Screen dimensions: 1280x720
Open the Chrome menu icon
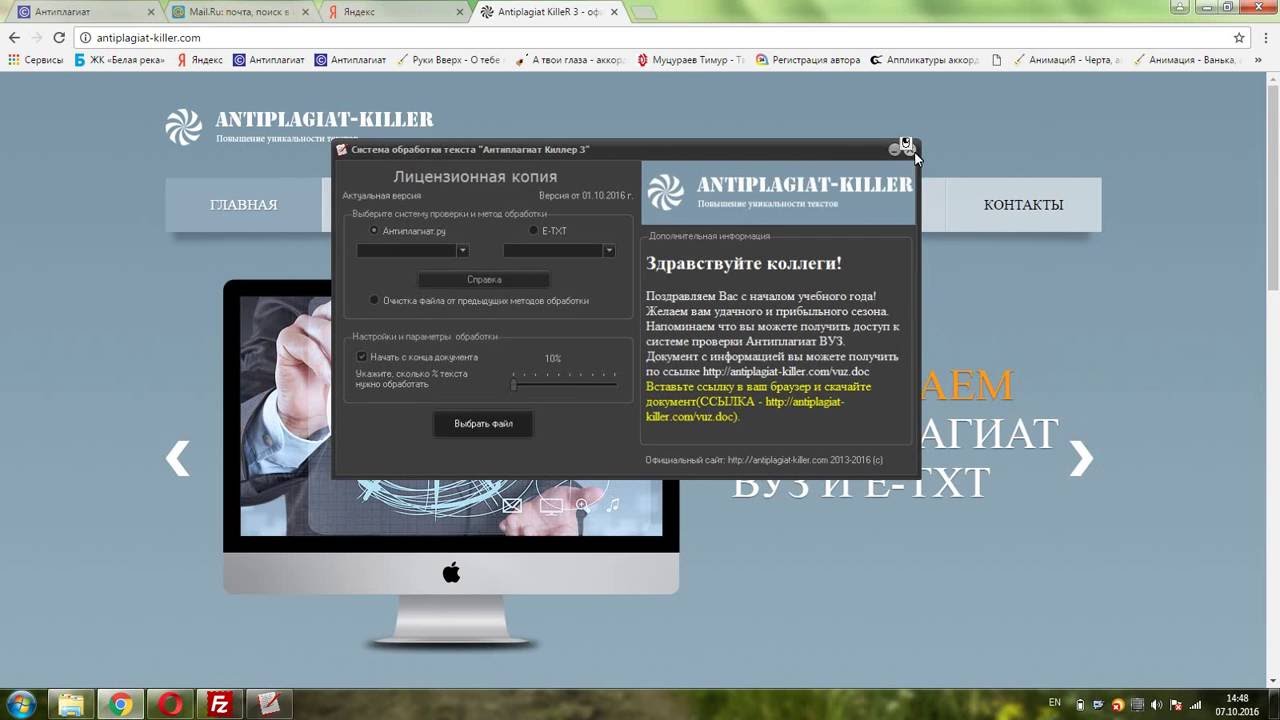click(1264, 37)
